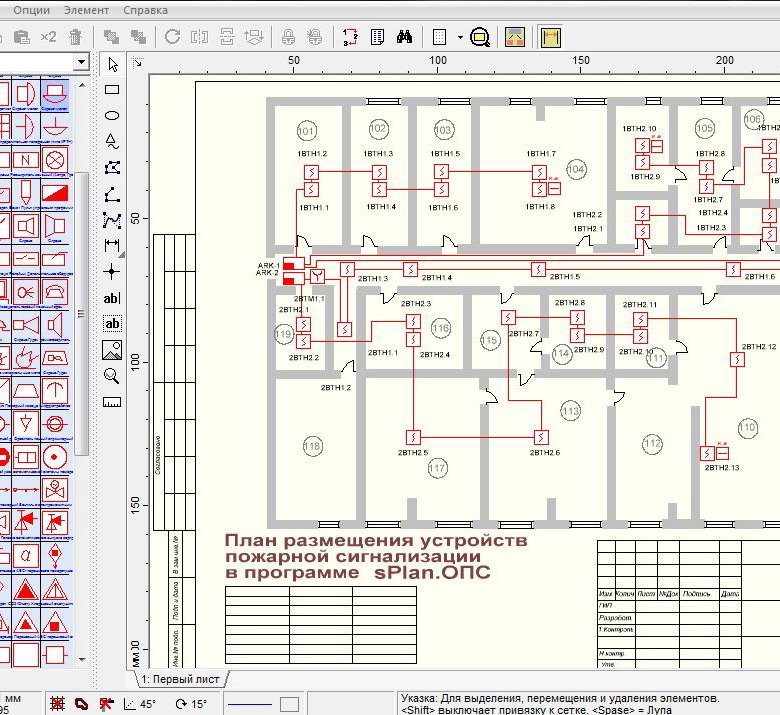The image size is (780, 715).
Task: Open the Справка menu
Action: click(x=146, y=10)
